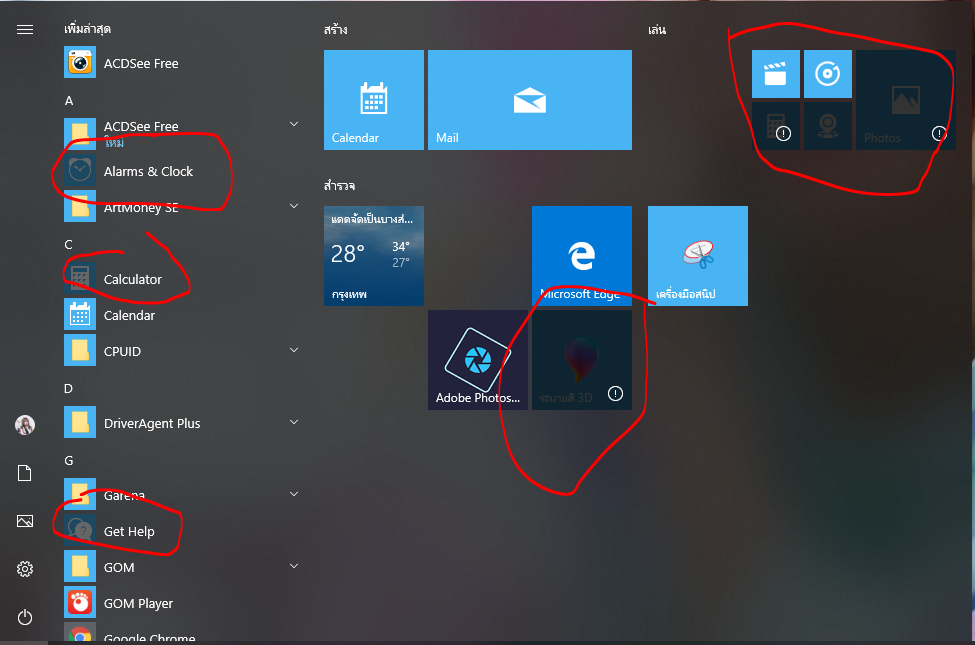The height and width of the screenshot is (645, 975).
Task: Expand the Garena folder chevron
Action: pos(294,494)
